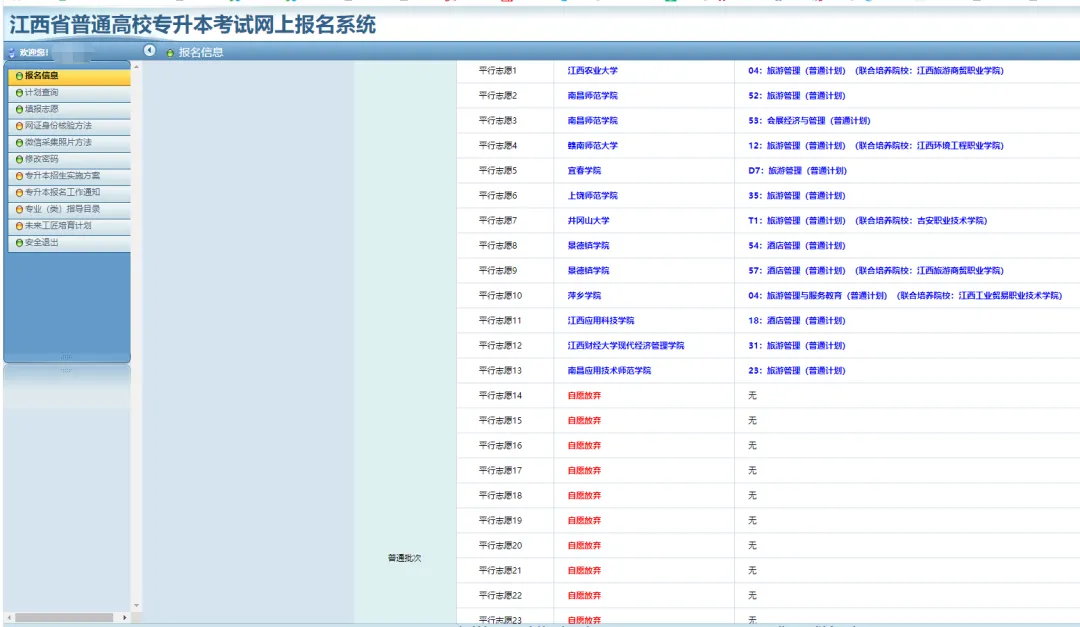Click the horizontal scrollbar left arrow
Viewport: 1080px width, 627px height.
click(x=9, y=617)
